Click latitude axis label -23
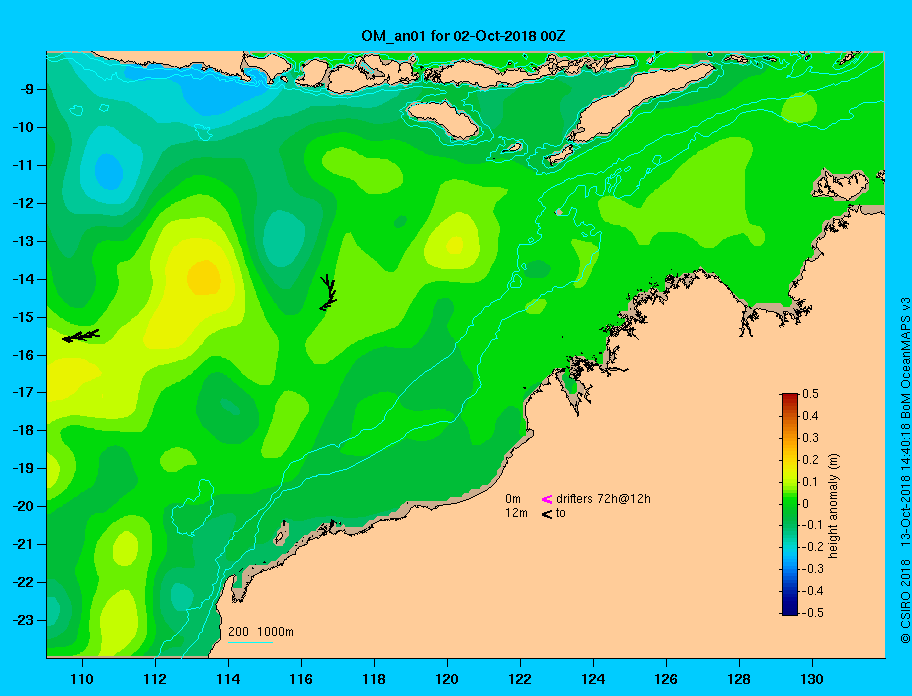Image resolution: width=912 pixels, height=696 pixels. click(24, 620)
